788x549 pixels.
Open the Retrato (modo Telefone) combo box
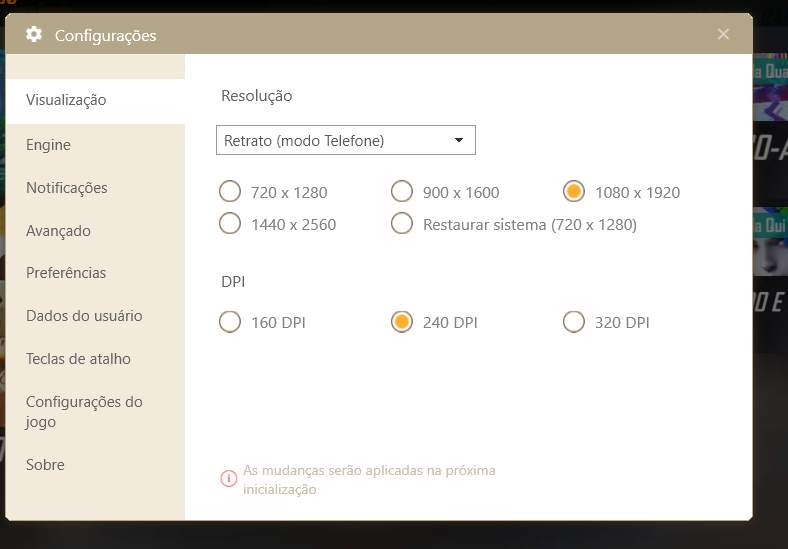pyautogui.click(x=346, y=140)
